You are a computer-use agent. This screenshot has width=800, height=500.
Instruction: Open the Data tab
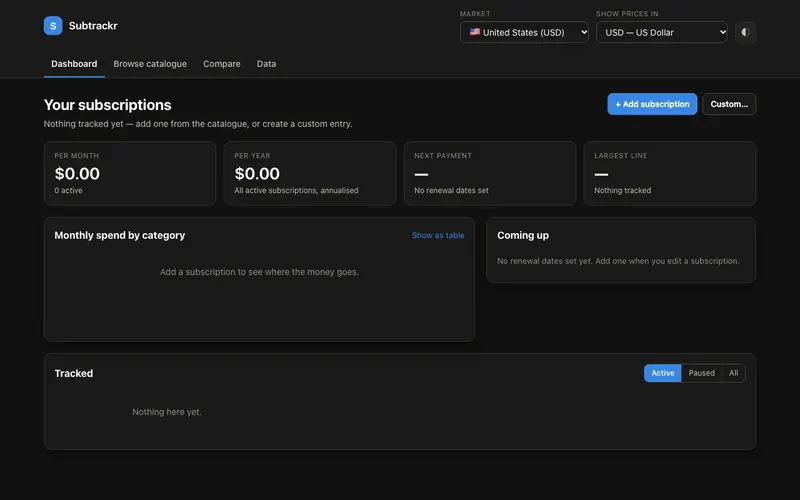coord(266,64)
